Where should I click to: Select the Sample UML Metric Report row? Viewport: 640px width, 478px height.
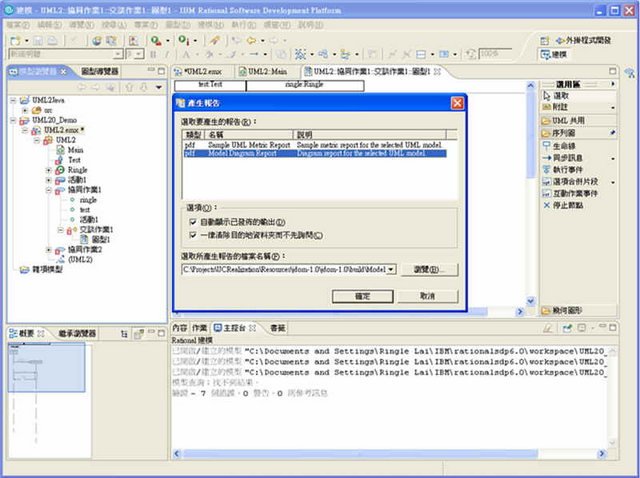coord(314,145)
